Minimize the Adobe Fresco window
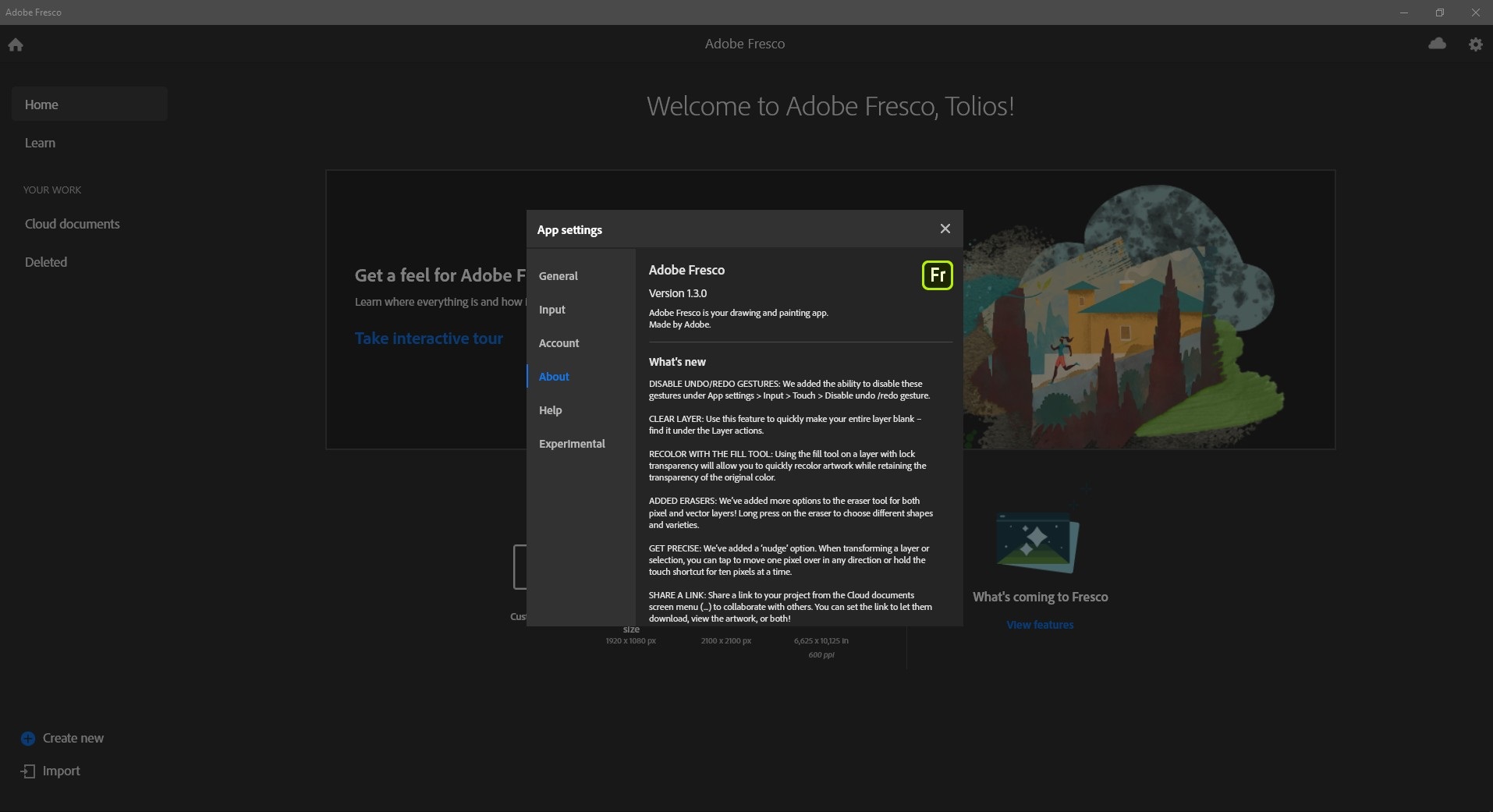This screenshot has width=1493, height=812. click(1404, 12)
